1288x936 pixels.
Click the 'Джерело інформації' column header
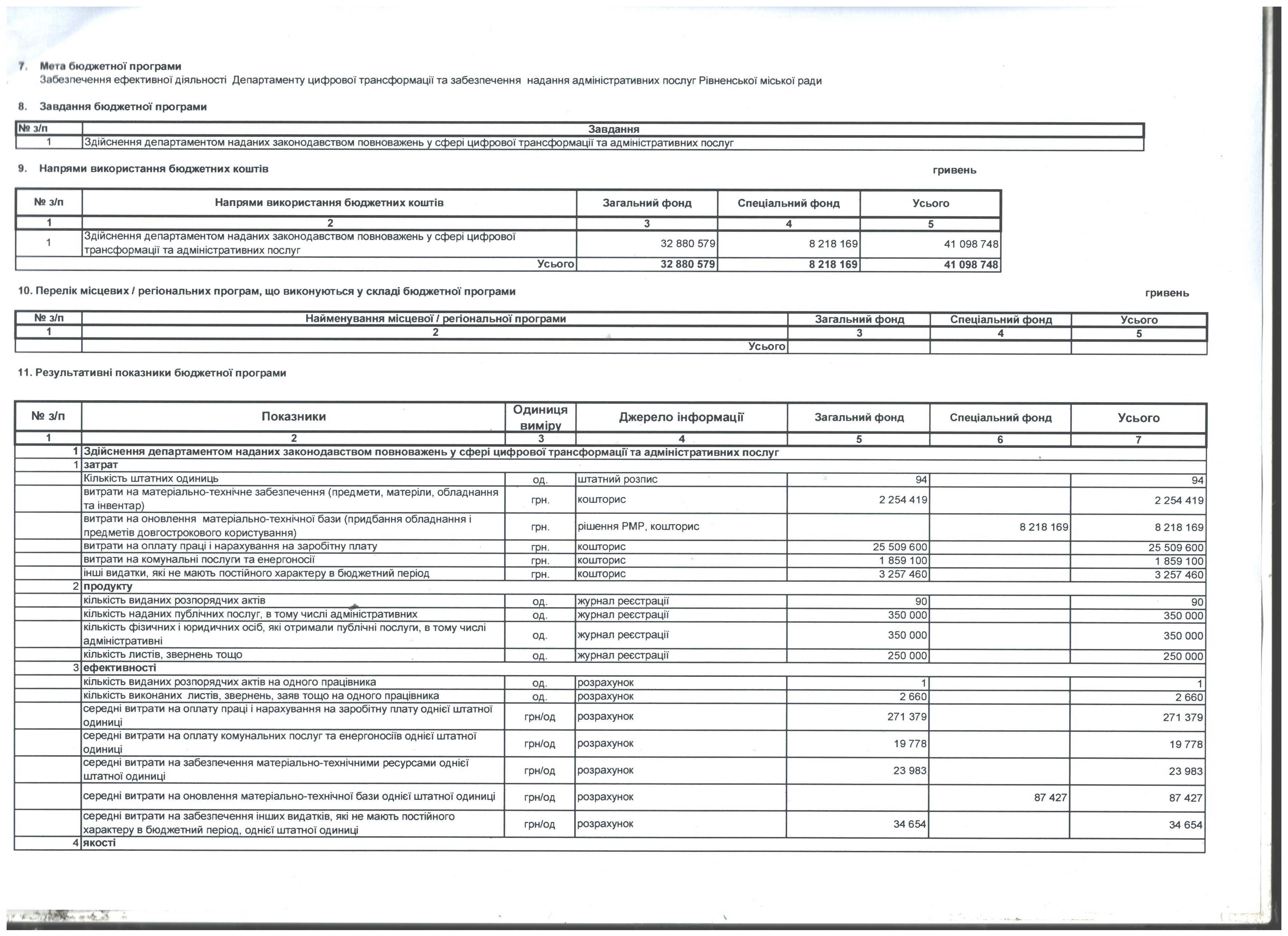[x=681, y=418]
